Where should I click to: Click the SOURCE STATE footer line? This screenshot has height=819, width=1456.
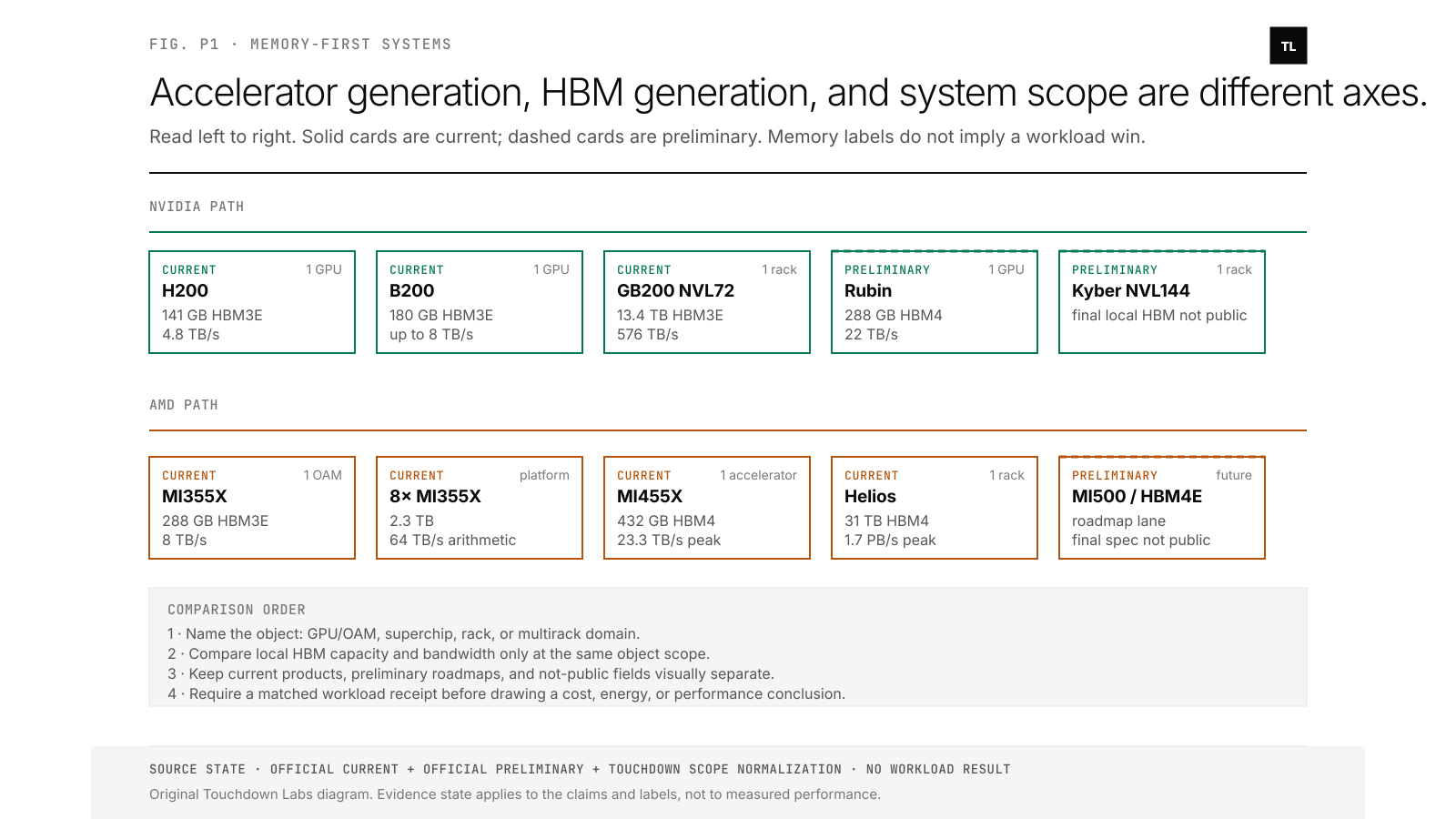tap(580, 769)
